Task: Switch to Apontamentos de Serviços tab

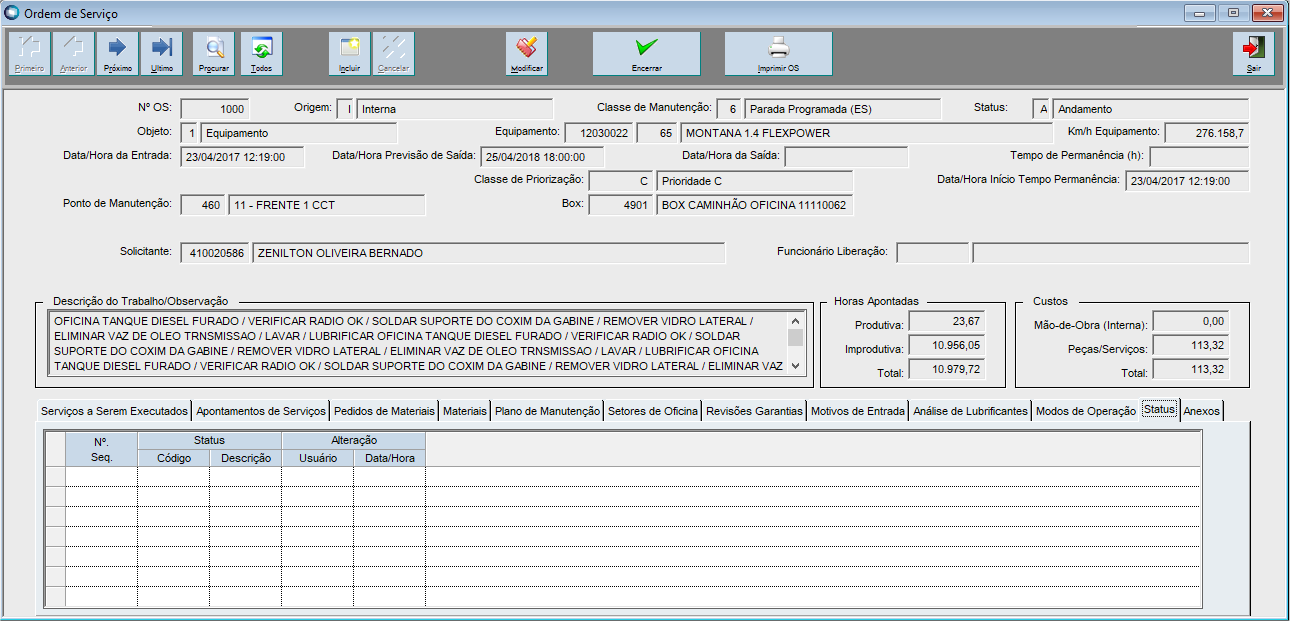Action: click(x=261, y=411)
